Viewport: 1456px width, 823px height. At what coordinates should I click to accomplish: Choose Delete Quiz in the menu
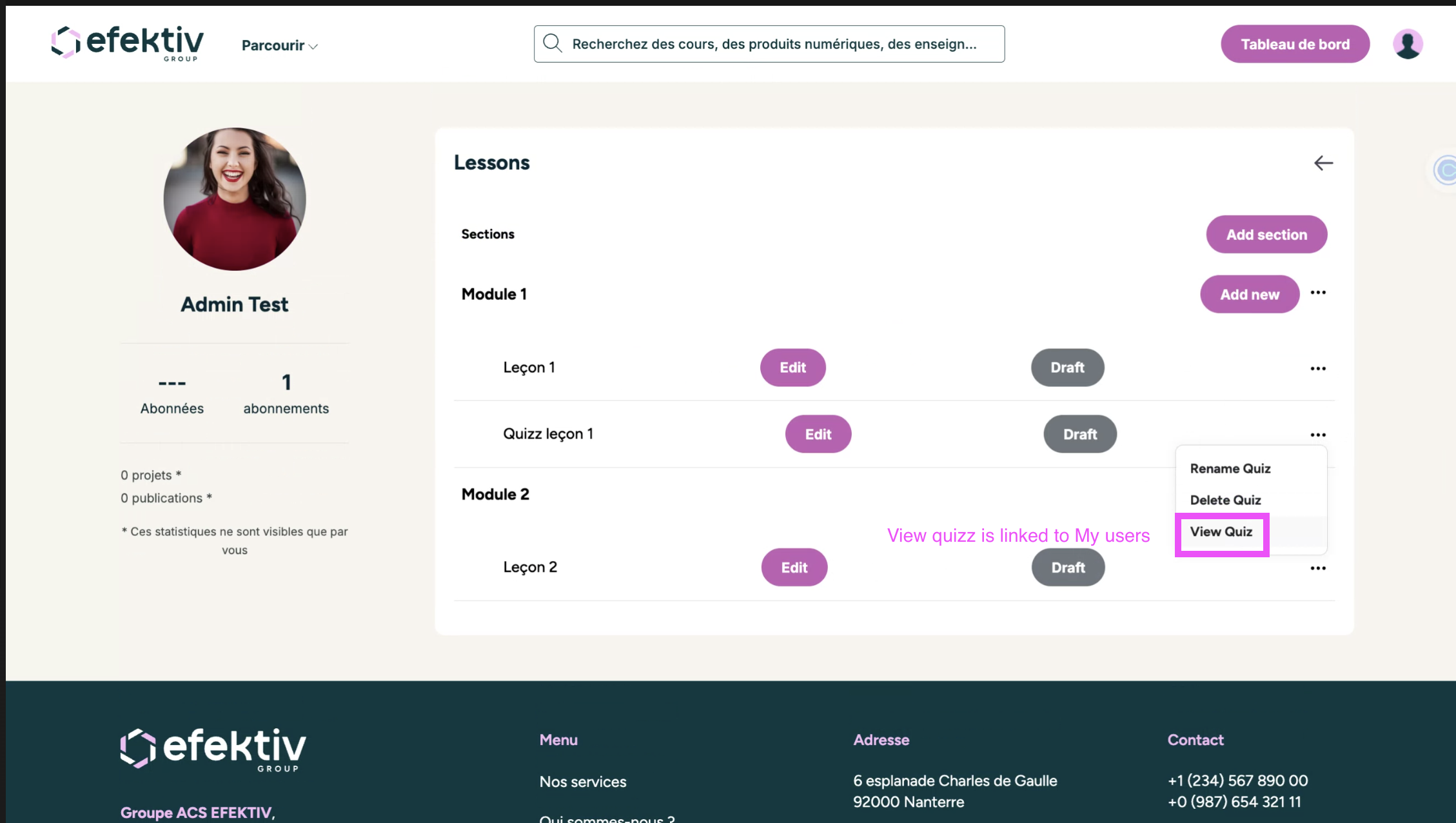(1225, 501)
